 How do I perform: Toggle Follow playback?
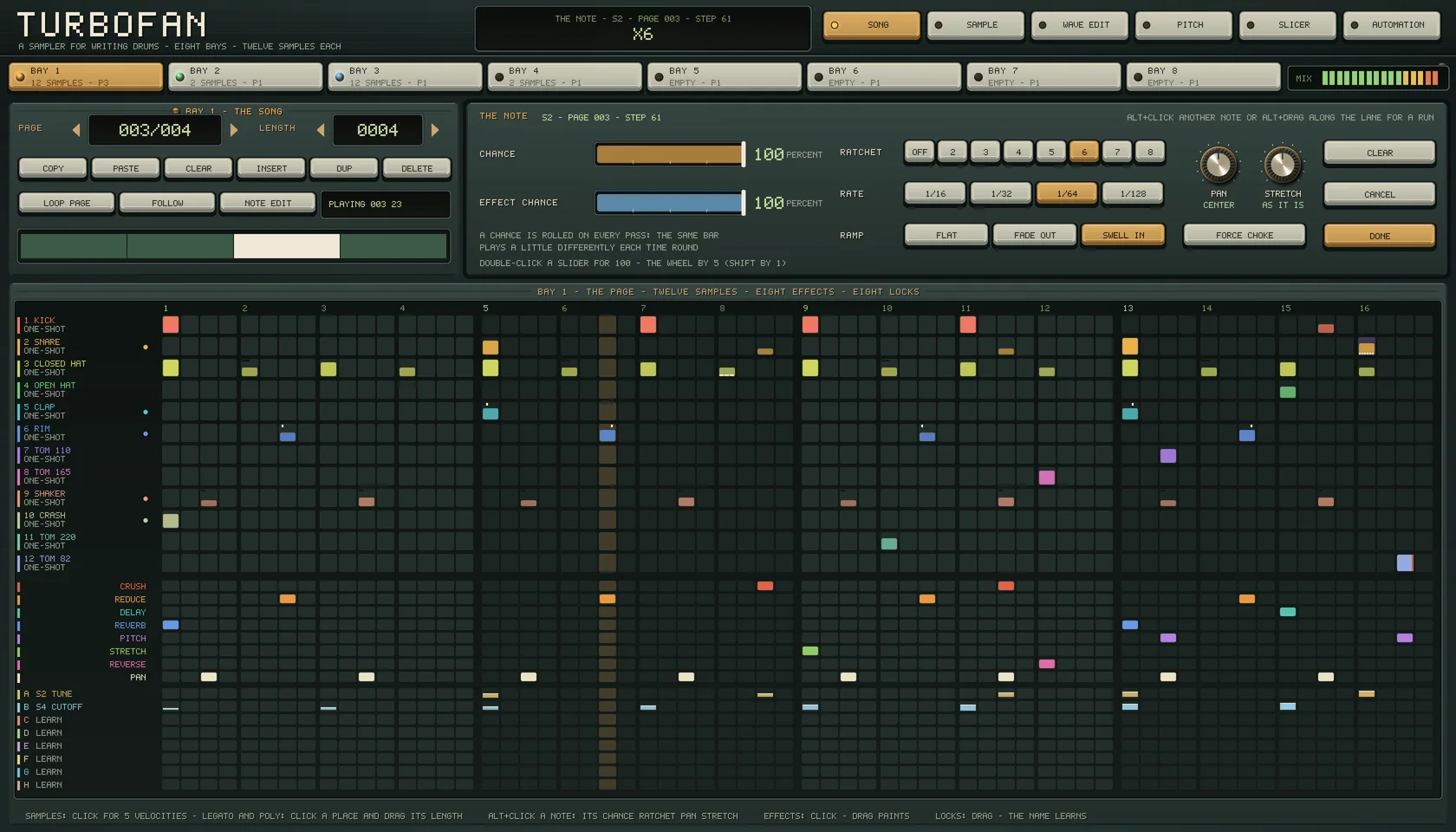pyautogui.click(x=167, y=203)
